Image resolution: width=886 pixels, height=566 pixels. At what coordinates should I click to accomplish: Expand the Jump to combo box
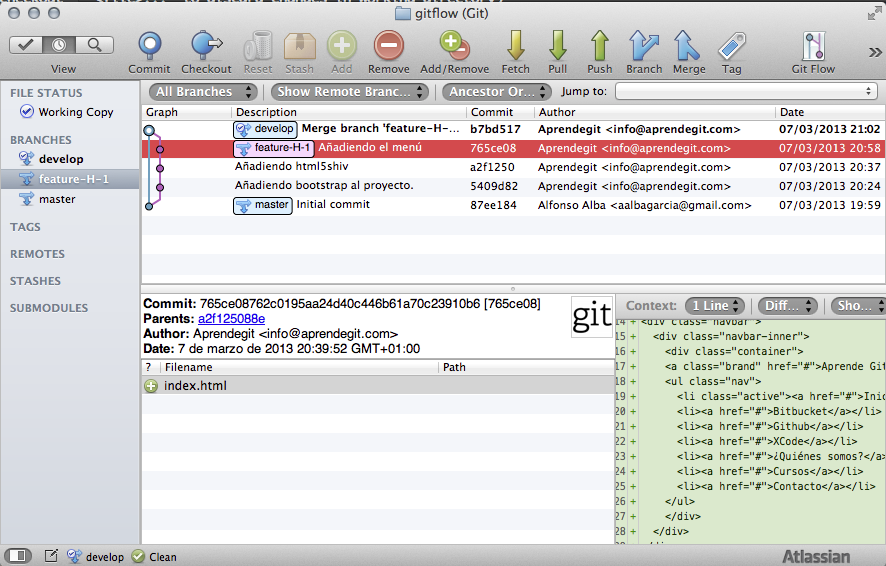click(746, 91)
